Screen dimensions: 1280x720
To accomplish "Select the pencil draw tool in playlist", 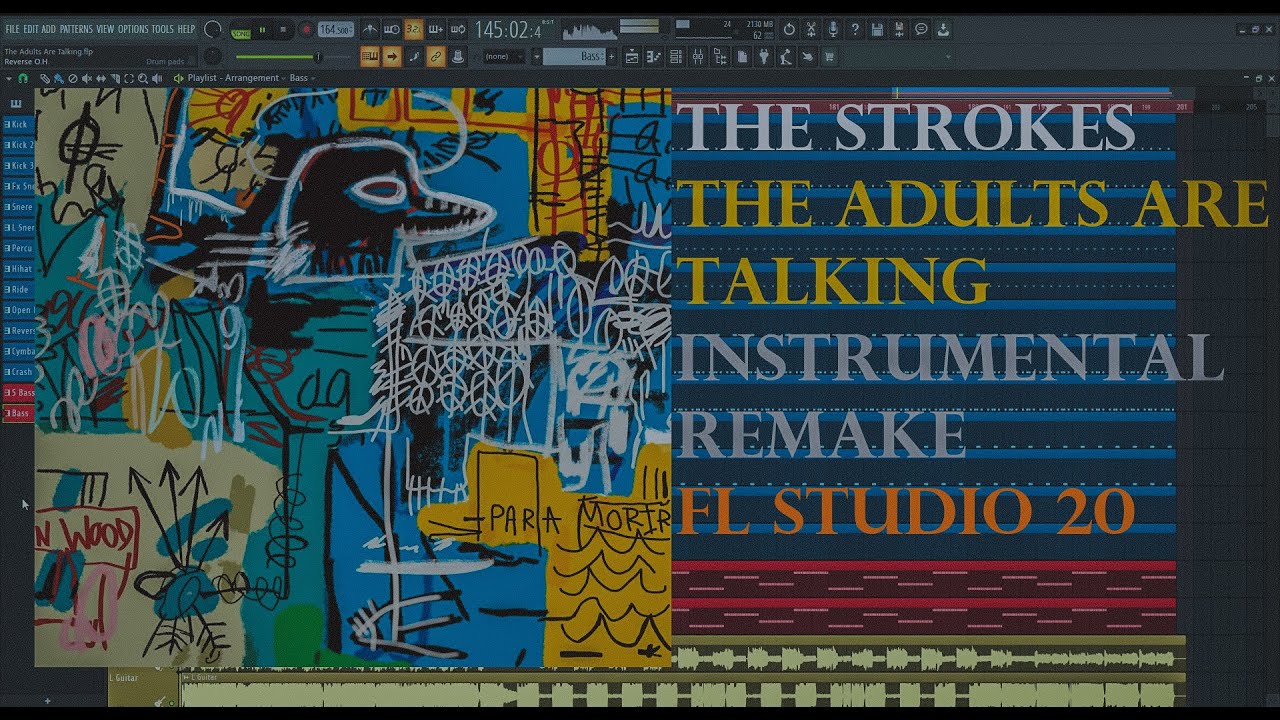I will coord(45,78).
